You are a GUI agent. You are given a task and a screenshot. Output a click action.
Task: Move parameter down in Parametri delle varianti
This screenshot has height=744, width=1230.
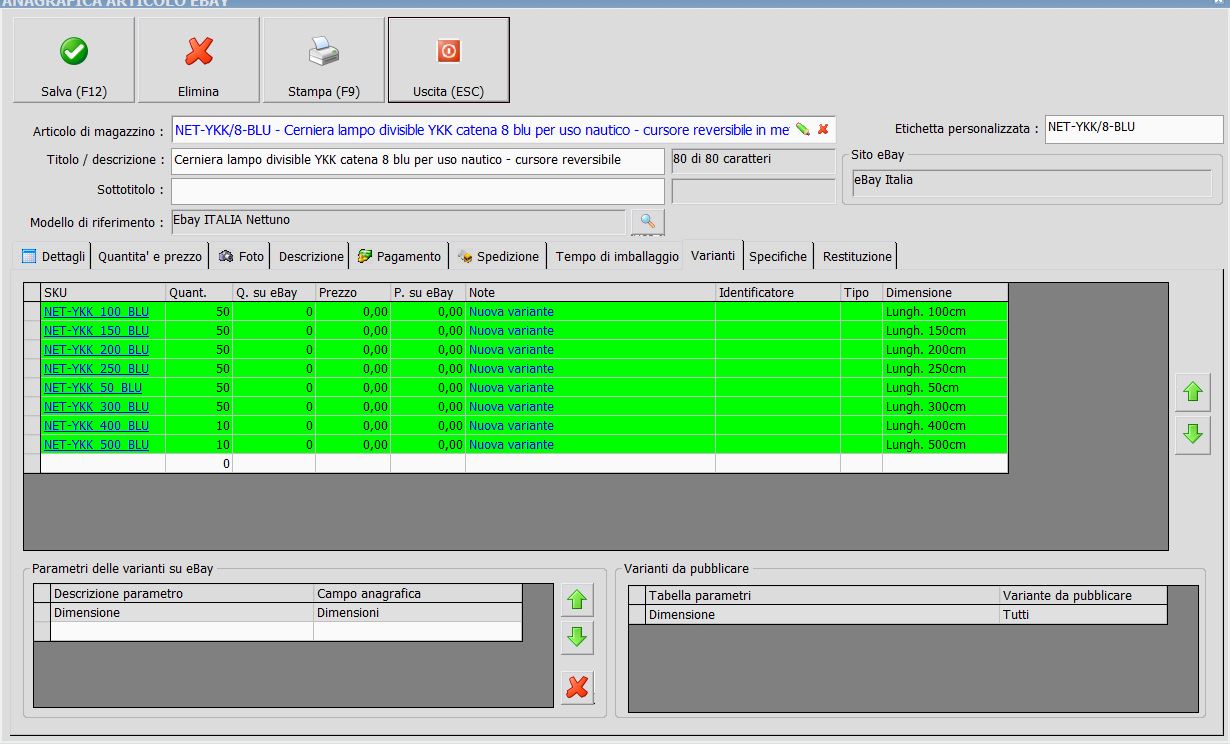tap(577, 637)
